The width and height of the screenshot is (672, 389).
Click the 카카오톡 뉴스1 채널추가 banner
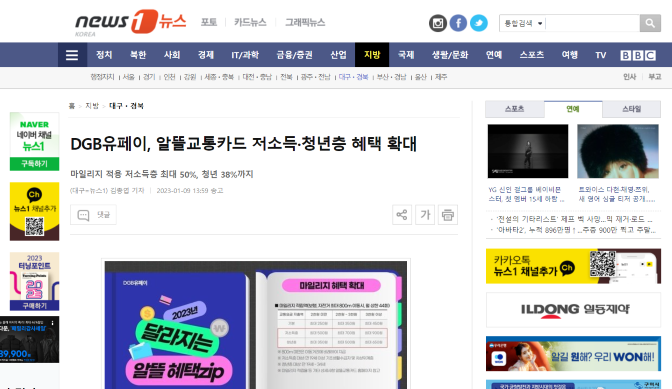coord(573,266)
